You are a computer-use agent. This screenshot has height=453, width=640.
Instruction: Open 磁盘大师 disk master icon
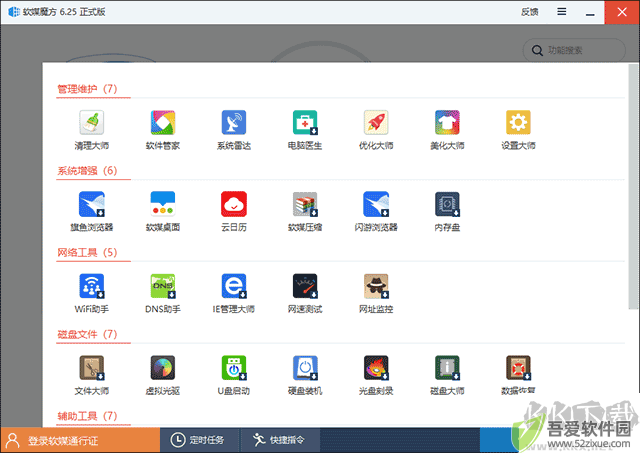tap(447, 368)
